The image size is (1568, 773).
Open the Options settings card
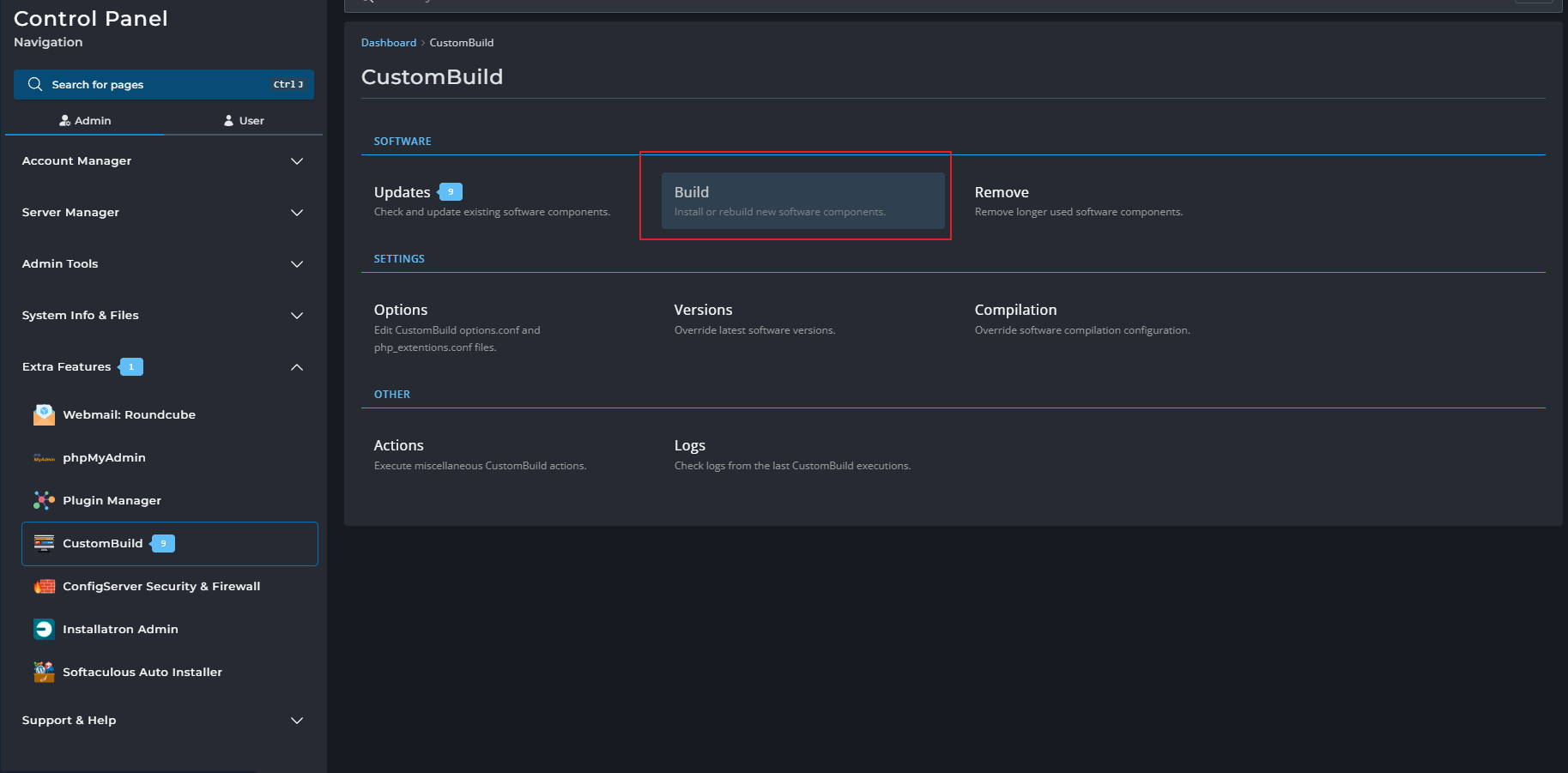[503, 327]
